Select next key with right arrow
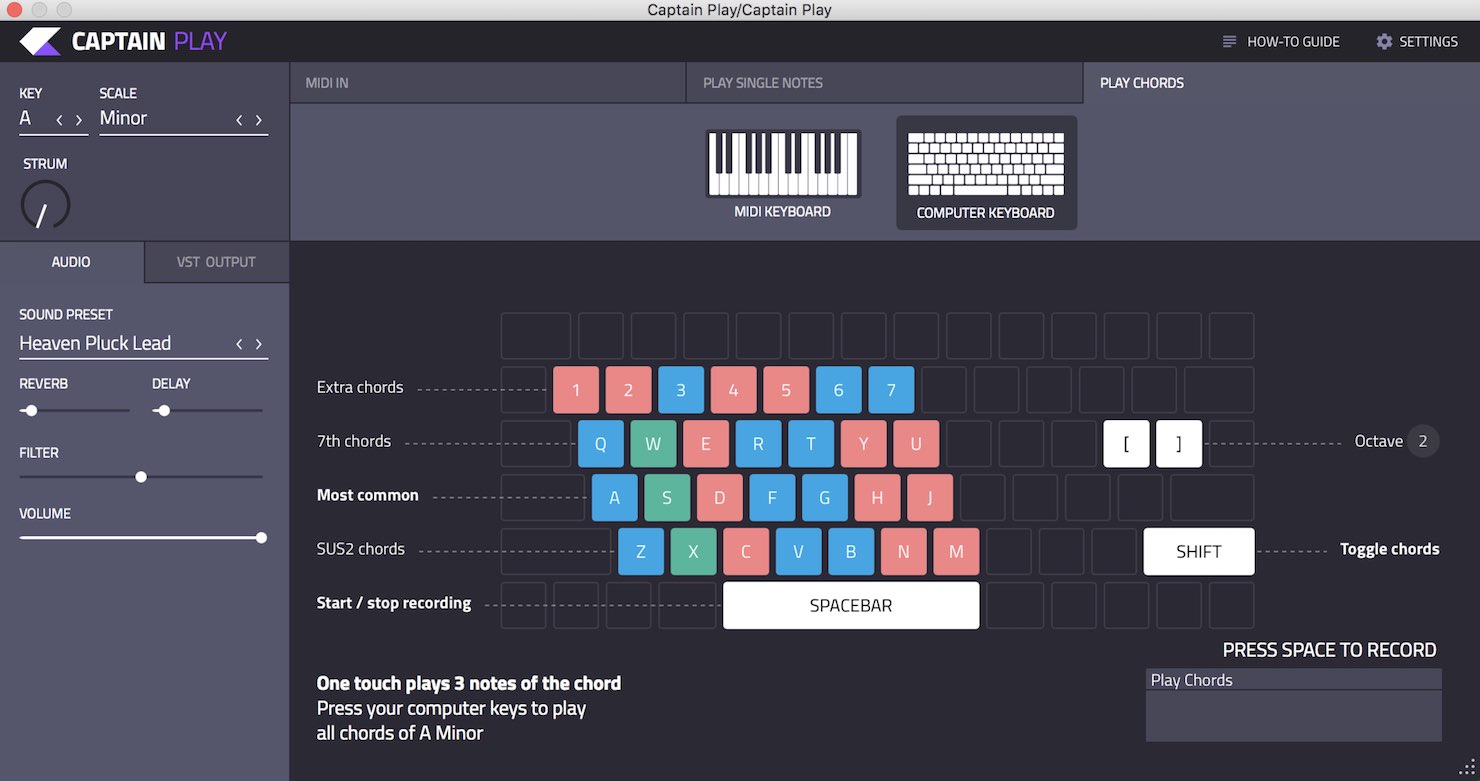This screenshot has height=781, width=1480. click(x=79, y=120)
